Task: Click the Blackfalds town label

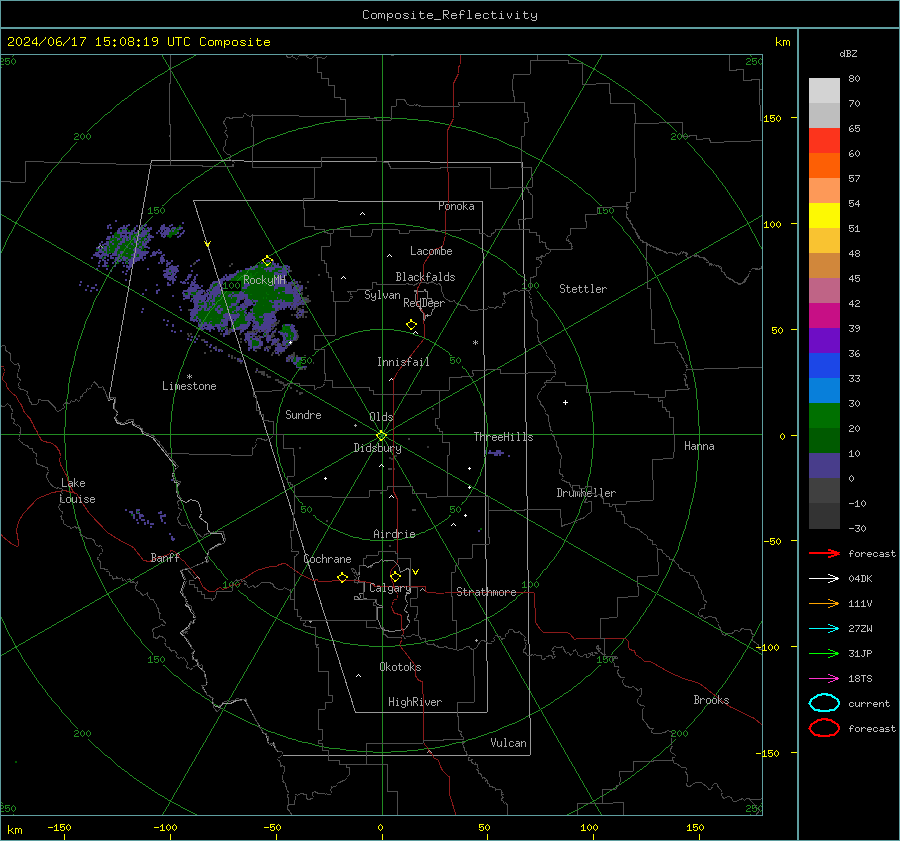Action: [x=425, y=277]
